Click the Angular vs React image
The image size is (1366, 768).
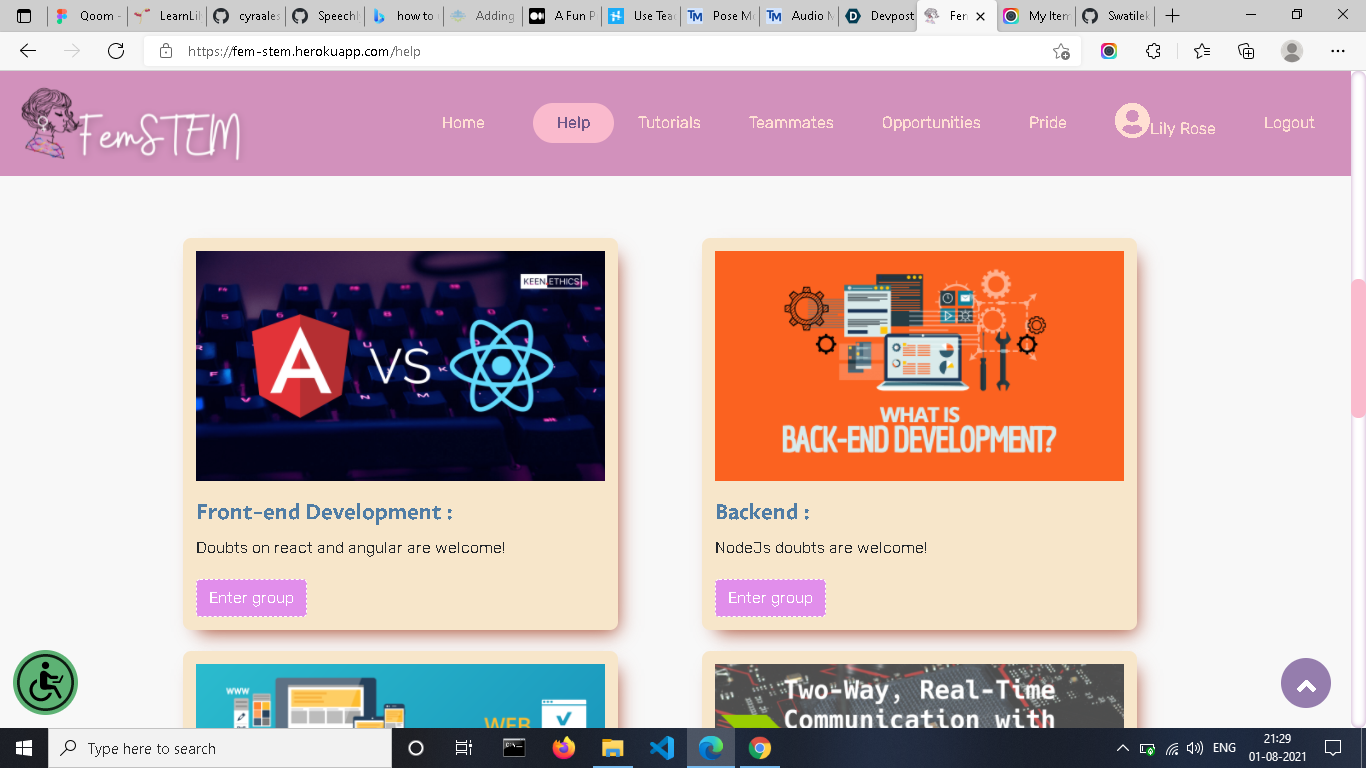pyautogui.click(x=400, y=366)
